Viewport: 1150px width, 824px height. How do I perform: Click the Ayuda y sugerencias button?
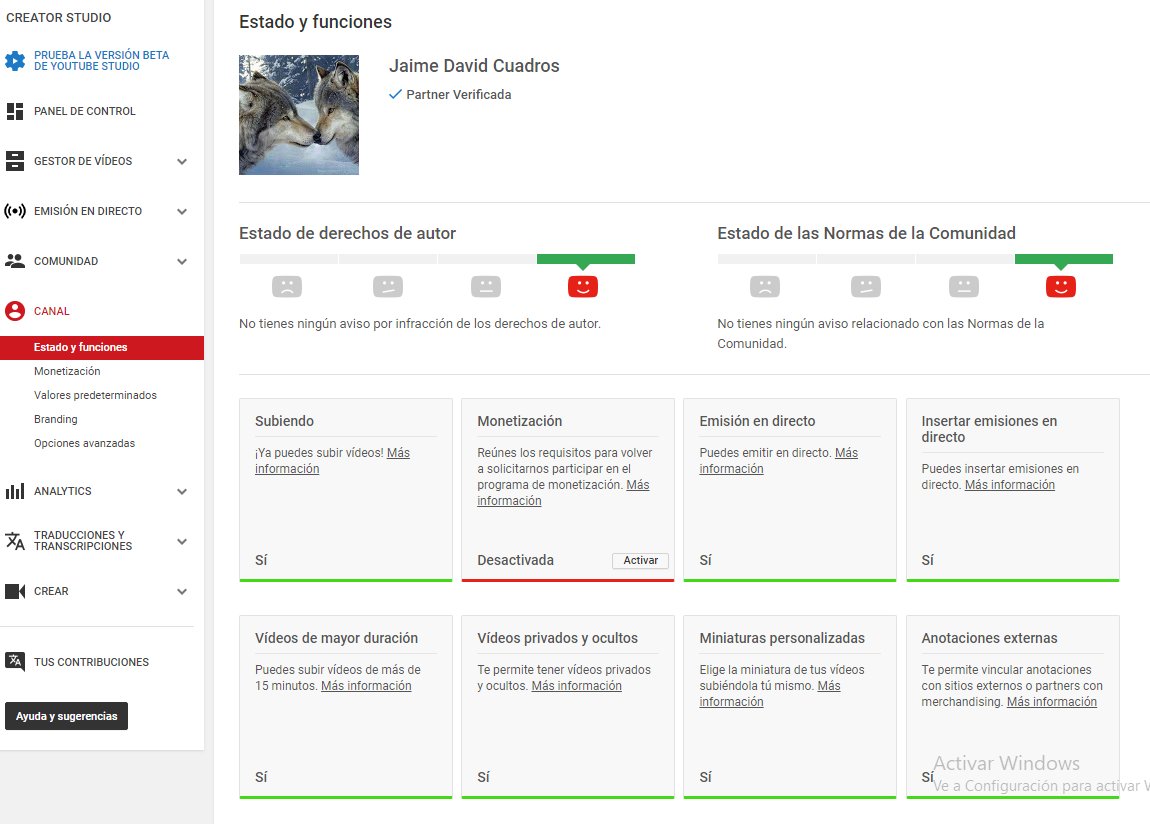tap(67, 716)
